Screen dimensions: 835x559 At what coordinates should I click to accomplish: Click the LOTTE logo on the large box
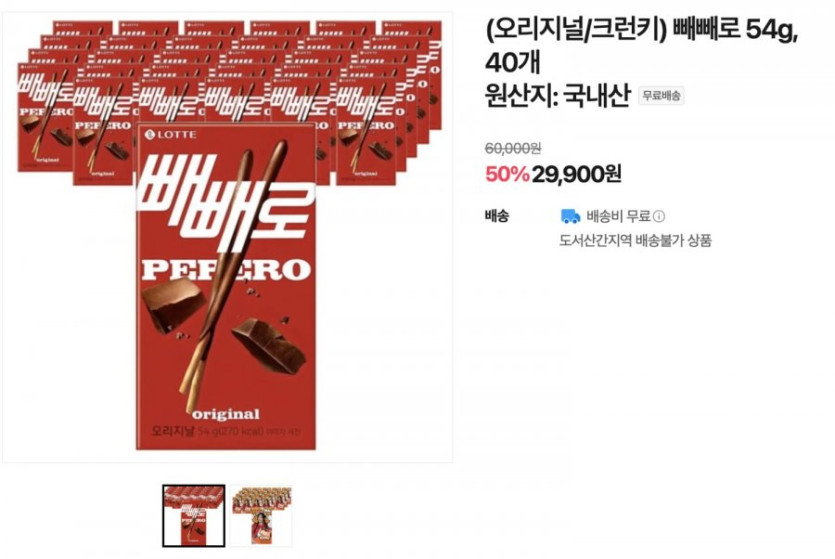[x=171, y=135]
